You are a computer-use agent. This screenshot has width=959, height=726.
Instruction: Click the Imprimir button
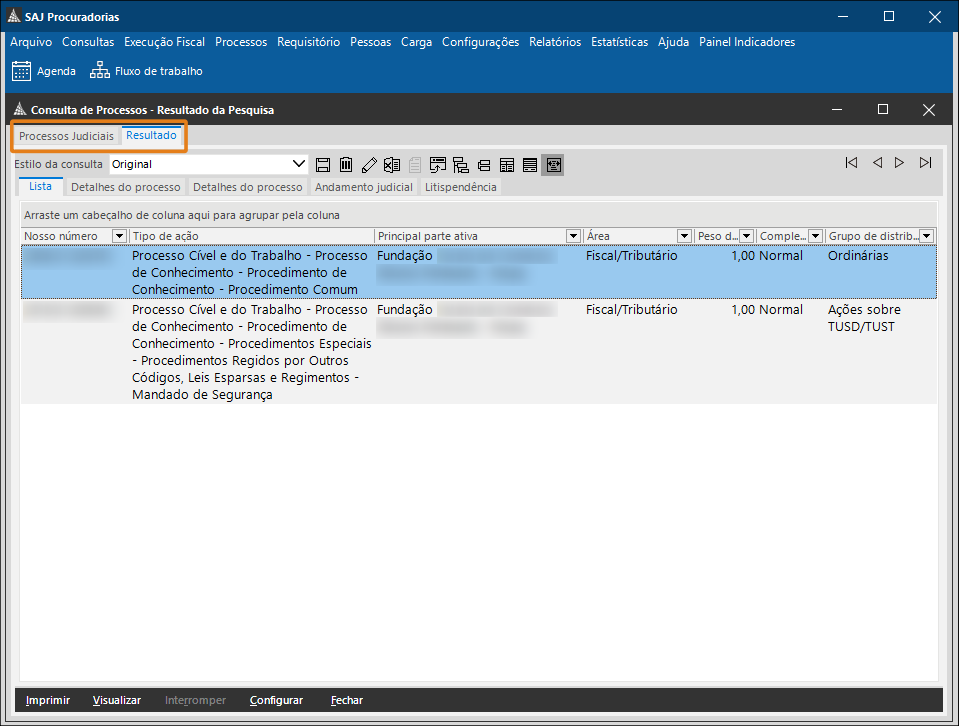tap(48, 700)
